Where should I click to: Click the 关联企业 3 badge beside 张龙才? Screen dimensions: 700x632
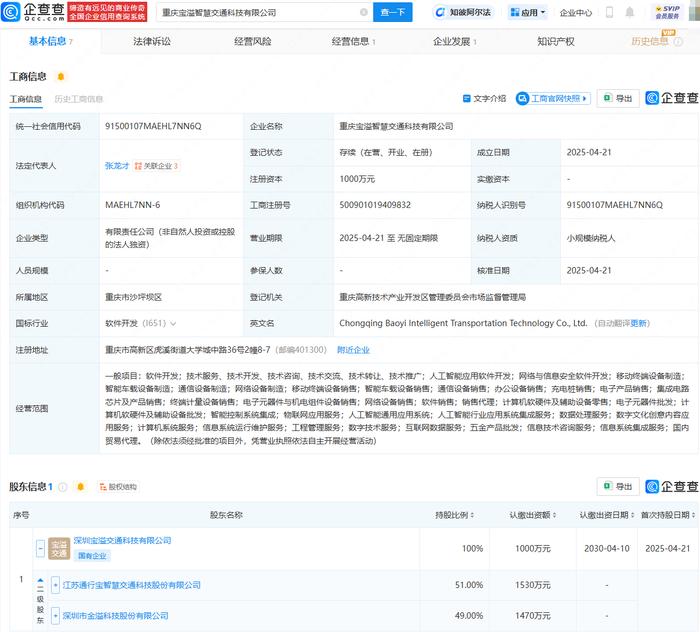point(156,166)
